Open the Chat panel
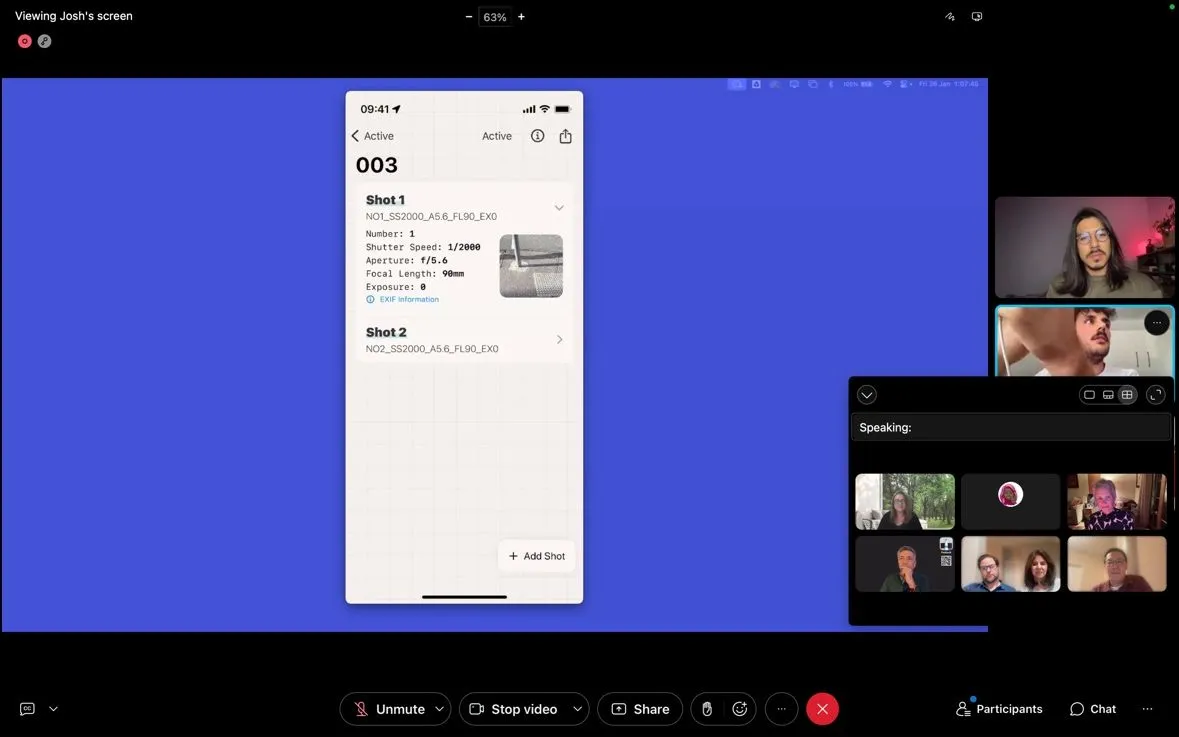Image resolution: width=1179 pixels, height=737 pixels. coord(1092,709)
